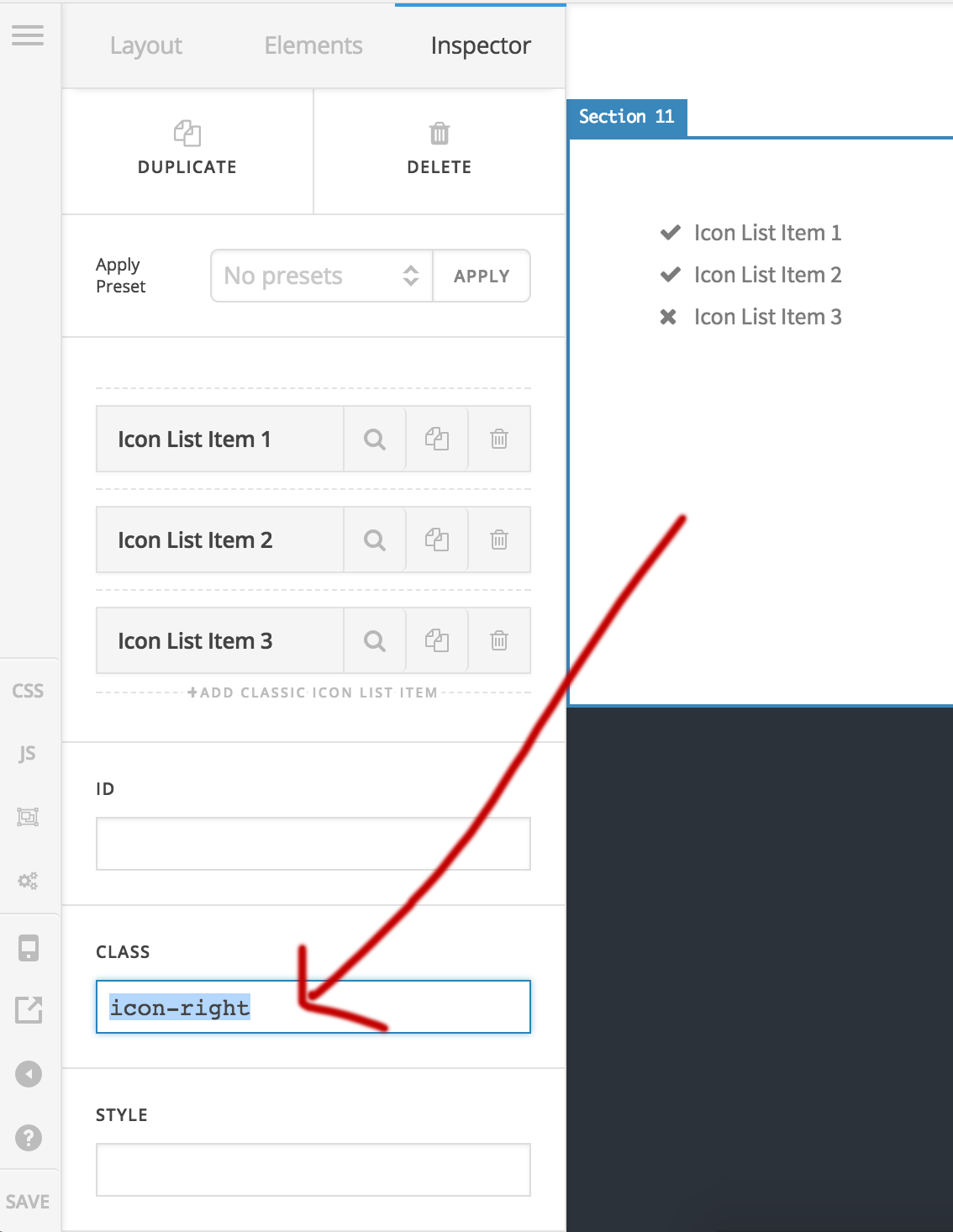Click into the ID input field
Viewport: 953px width, 1232px height.
(313, 844)
